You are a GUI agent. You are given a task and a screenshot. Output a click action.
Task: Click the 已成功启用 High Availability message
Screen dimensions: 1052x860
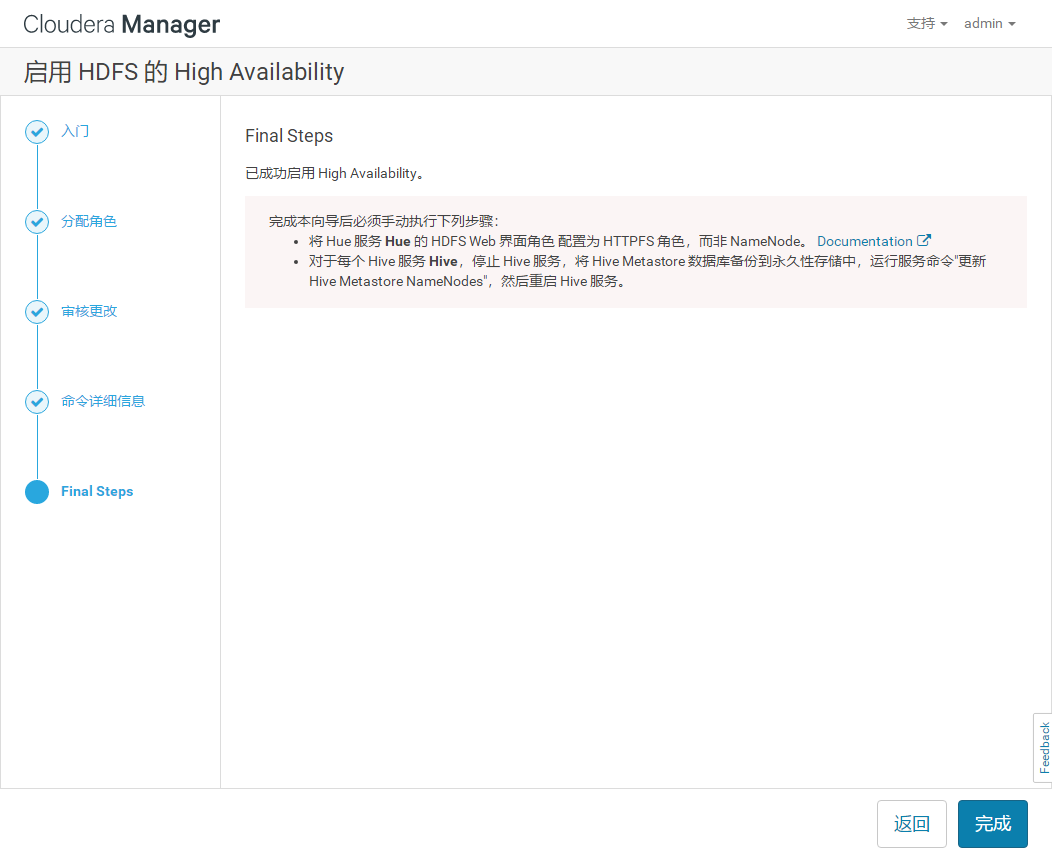tap(335, 173)
